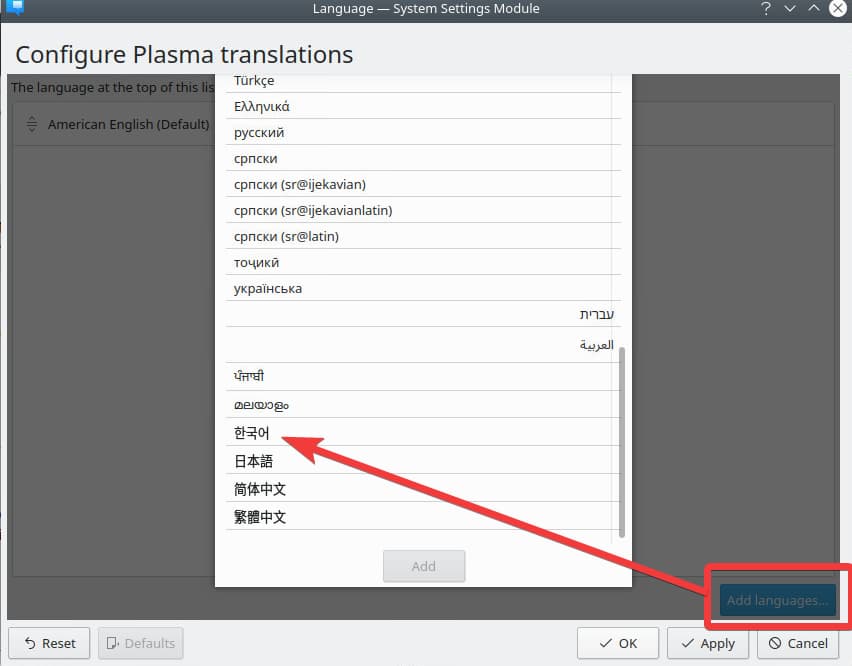Click the Add button in language popup
Screen dimensions: 852x666
pos(424,566)
